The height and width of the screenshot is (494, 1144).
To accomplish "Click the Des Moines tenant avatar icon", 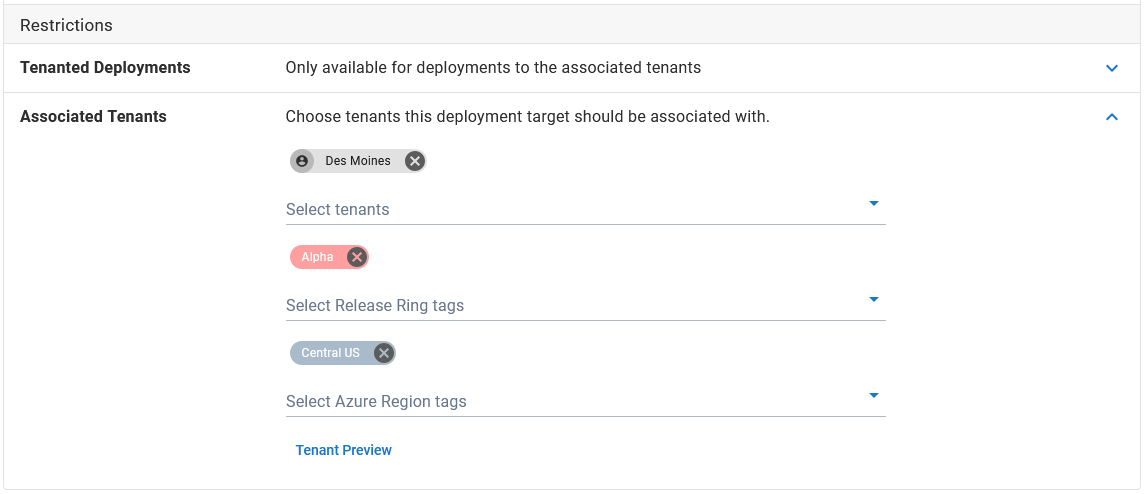I will pos(302,161).
